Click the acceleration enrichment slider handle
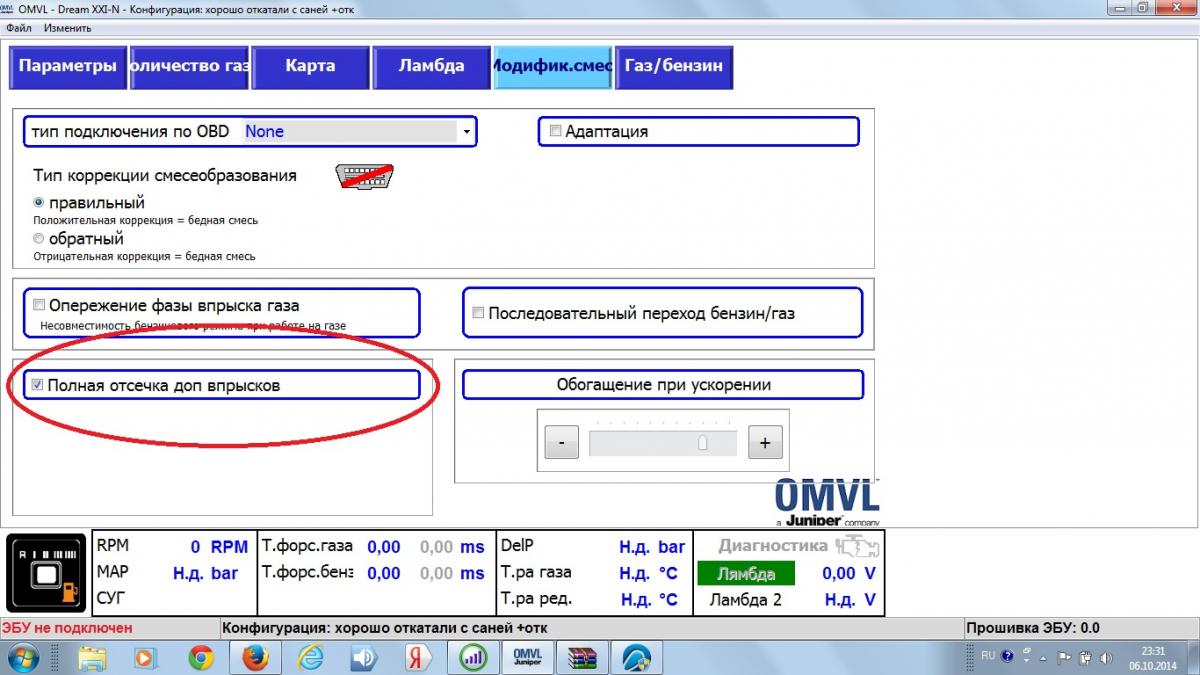Image resolution: width=1200 pixels, height=675 pixels. (702, 443)
